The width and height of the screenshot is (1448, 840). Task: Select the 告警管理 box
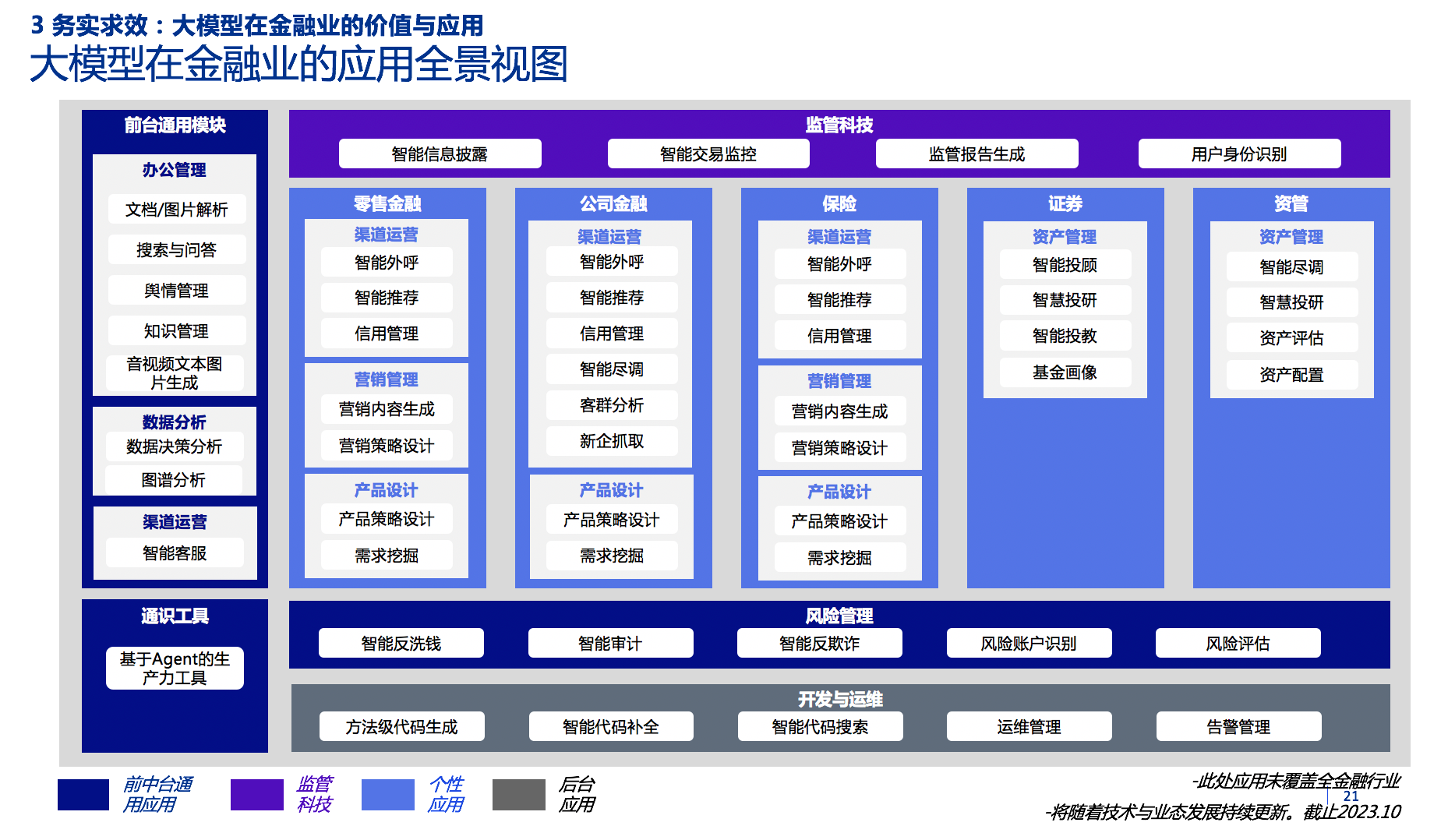coord(1238,726)
